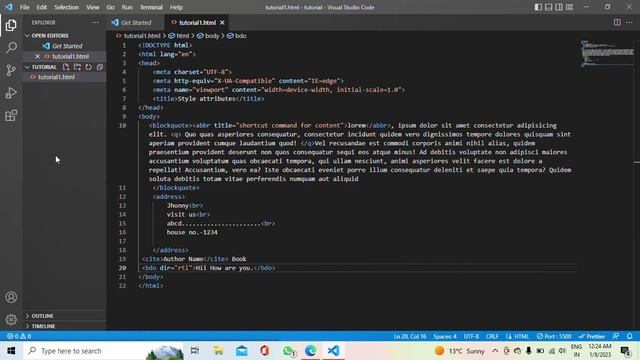Open the Source Control view

[11, 70]
